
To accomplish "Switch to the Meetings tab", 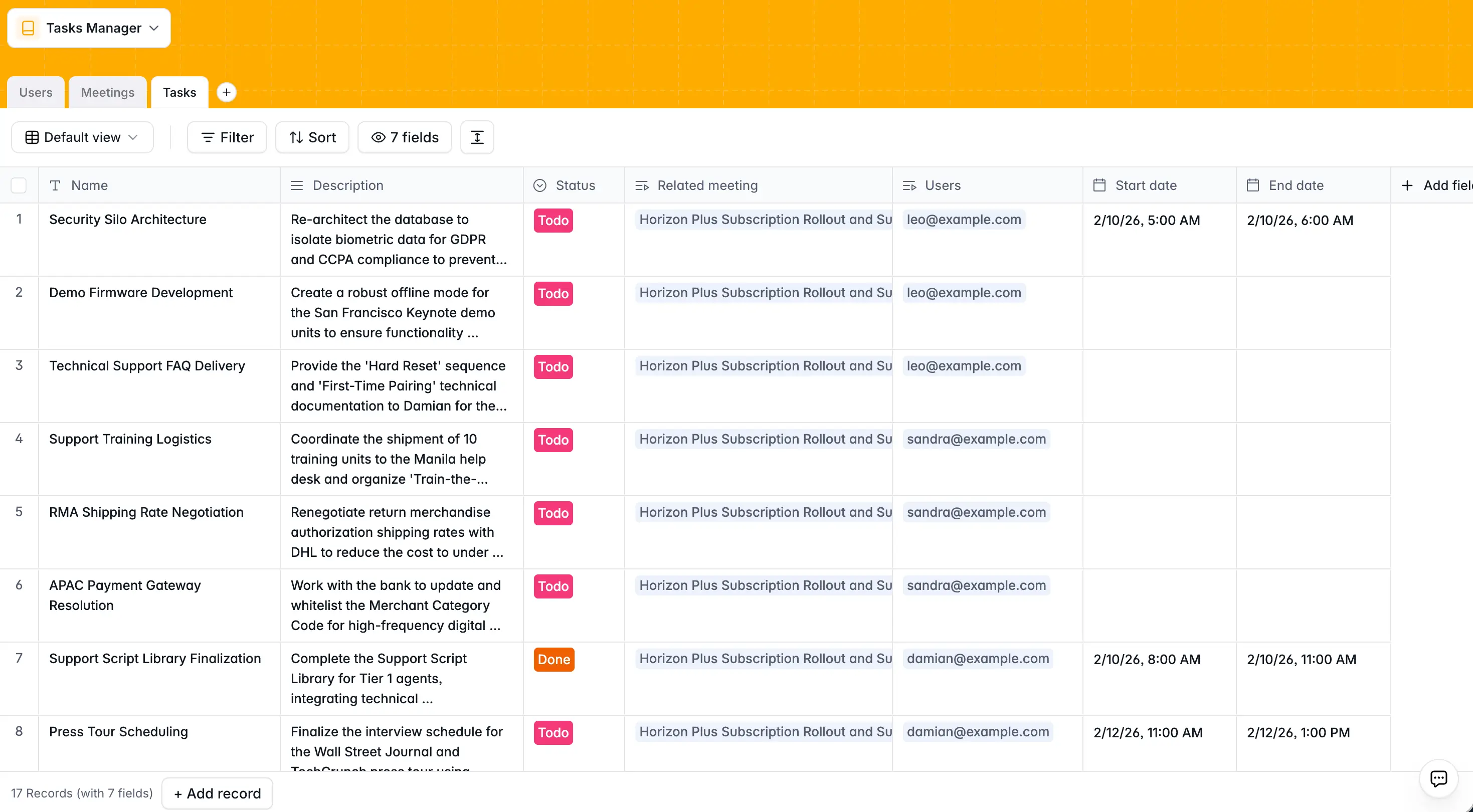I will pos(107,92).
